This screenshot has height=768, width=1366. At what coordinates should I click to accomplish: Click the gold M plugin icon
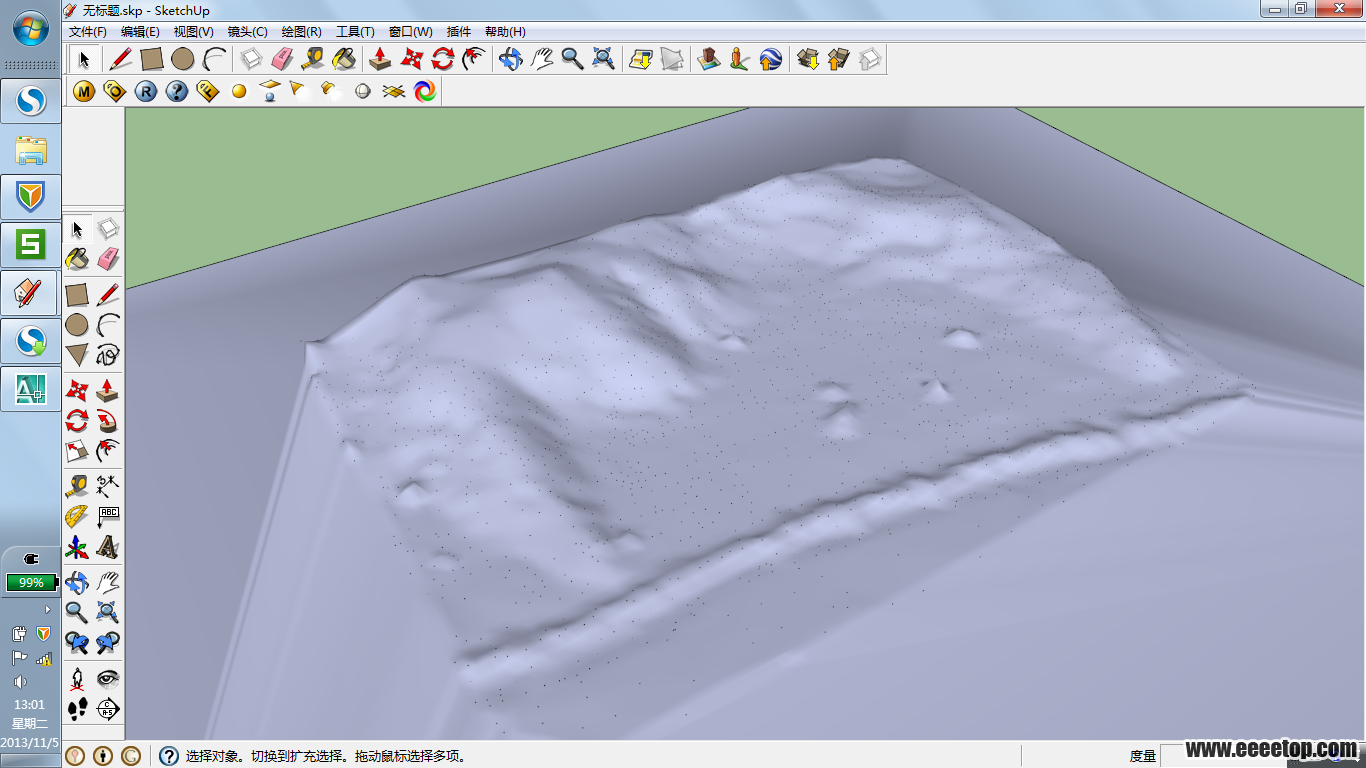coord(84,91)
